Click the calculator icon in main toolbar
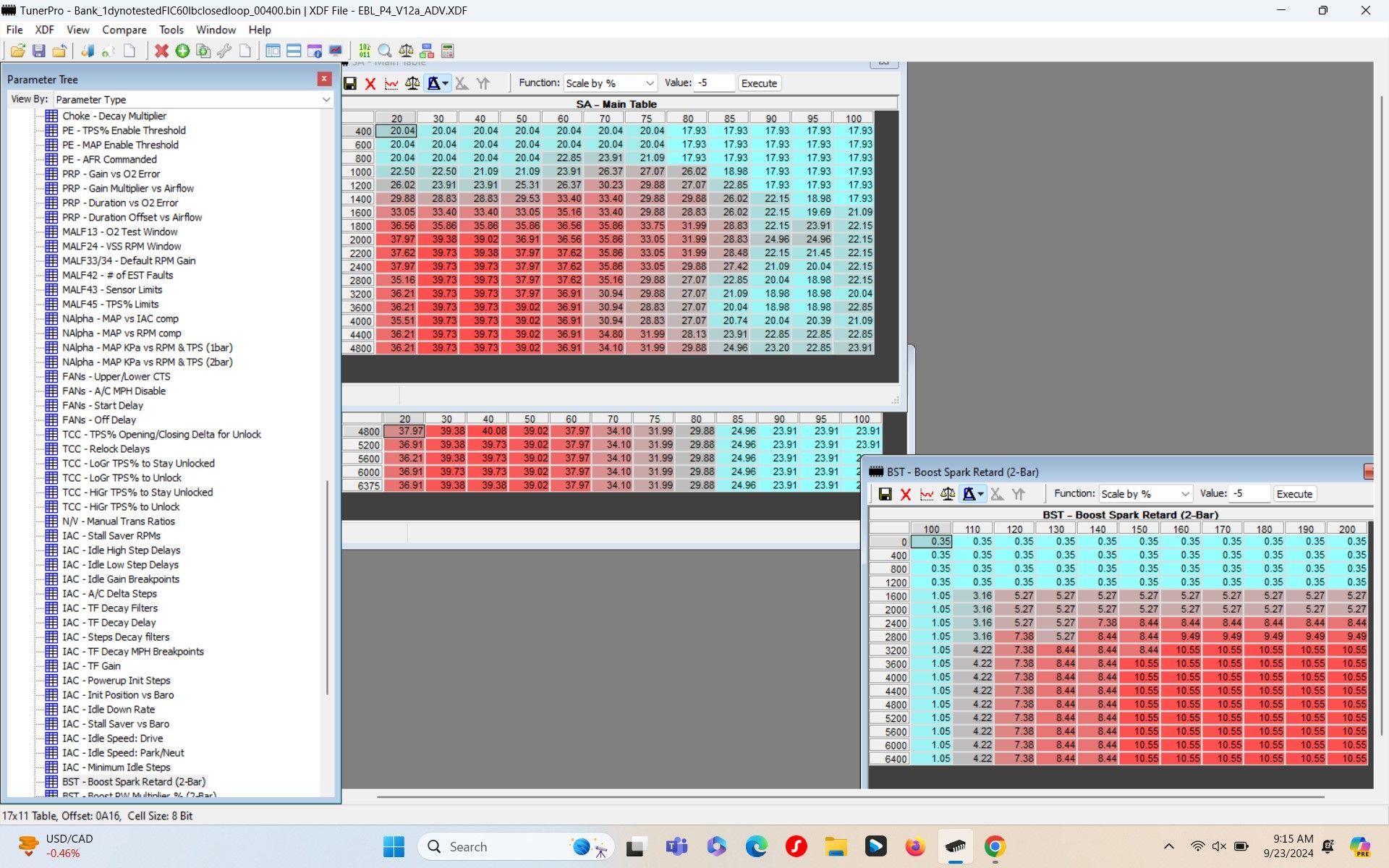 448,51
